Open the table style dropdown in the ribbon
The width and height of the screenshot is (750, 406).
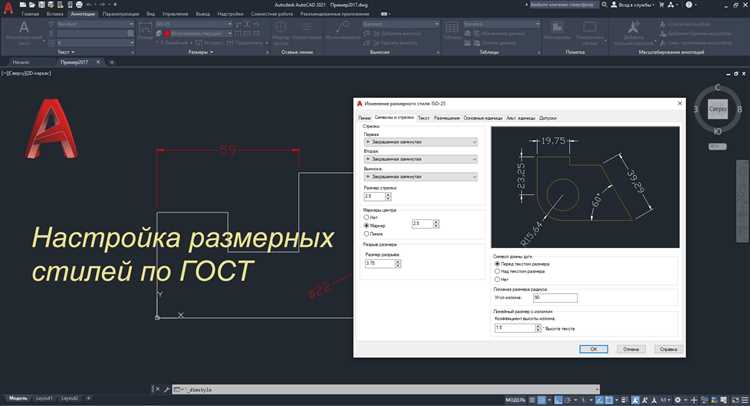tap(502, 24)
